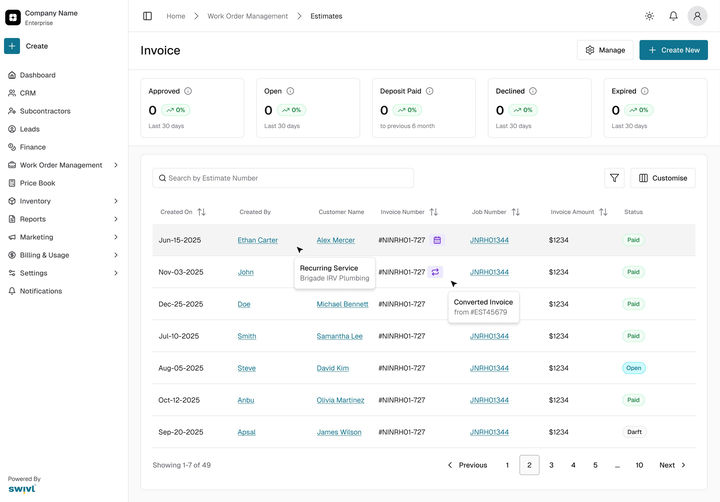Open the notifications bell icon
The height and width of the screenshot is (502, 720).
point(673,16)
